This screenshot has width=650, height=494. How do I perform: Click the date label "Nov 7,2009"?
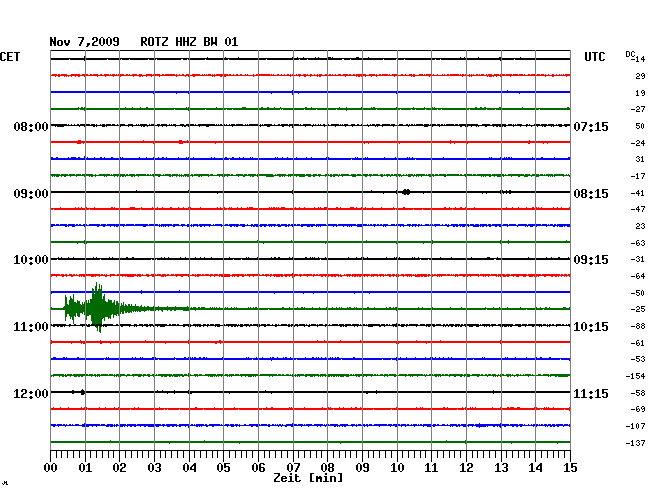click(84, 42)
